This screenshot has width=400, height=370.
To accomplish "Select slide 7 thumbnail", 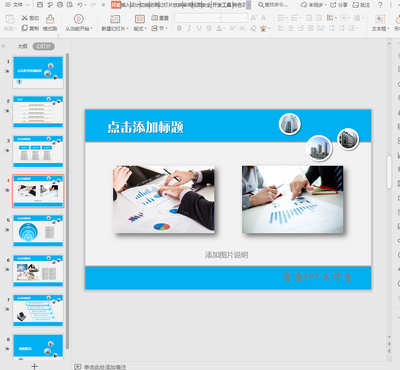I will coord(38,310).
